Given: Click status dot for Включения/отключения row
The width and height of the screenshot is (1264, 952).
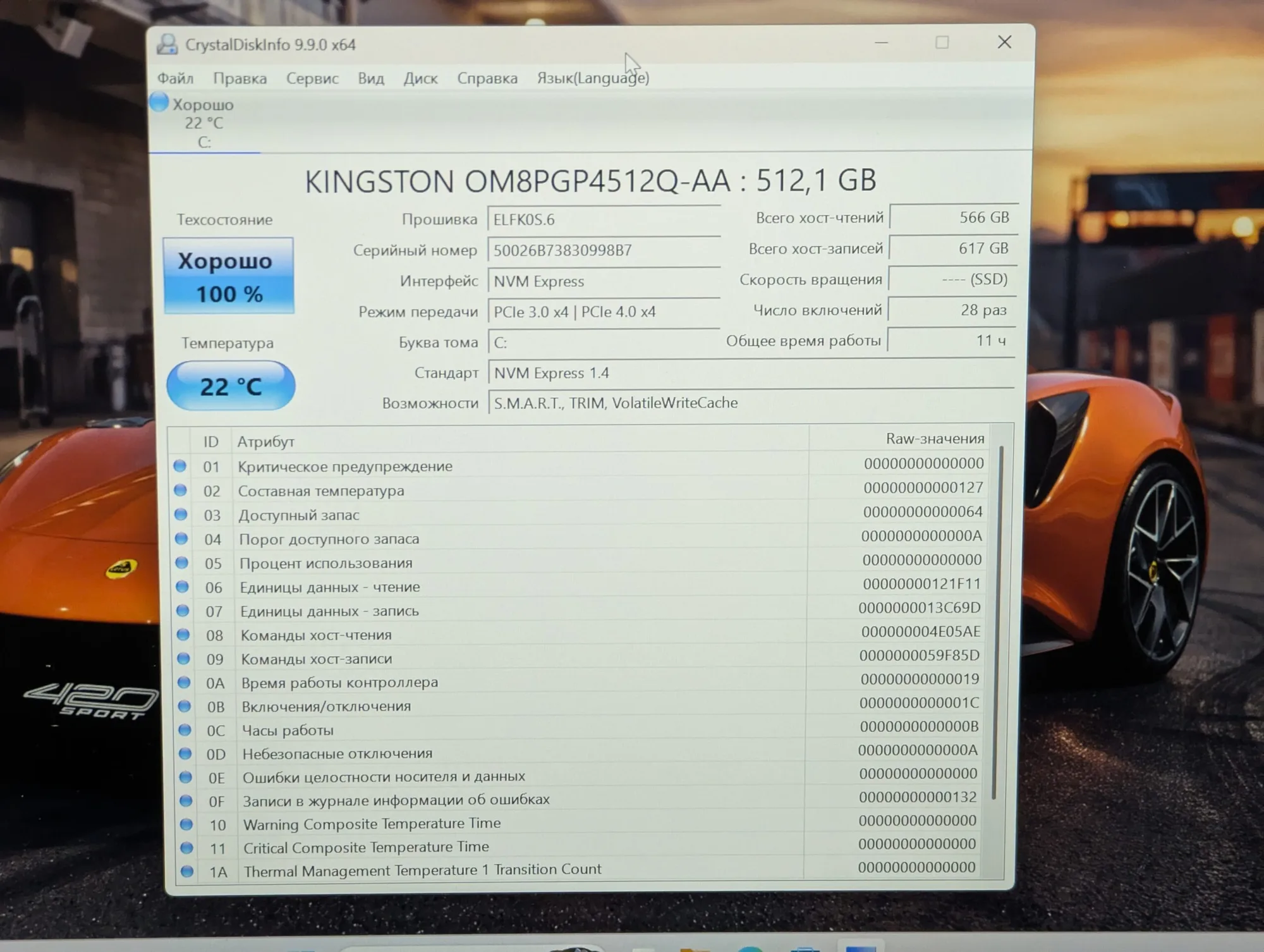Looking at the screenshot, I should (184, 706).
